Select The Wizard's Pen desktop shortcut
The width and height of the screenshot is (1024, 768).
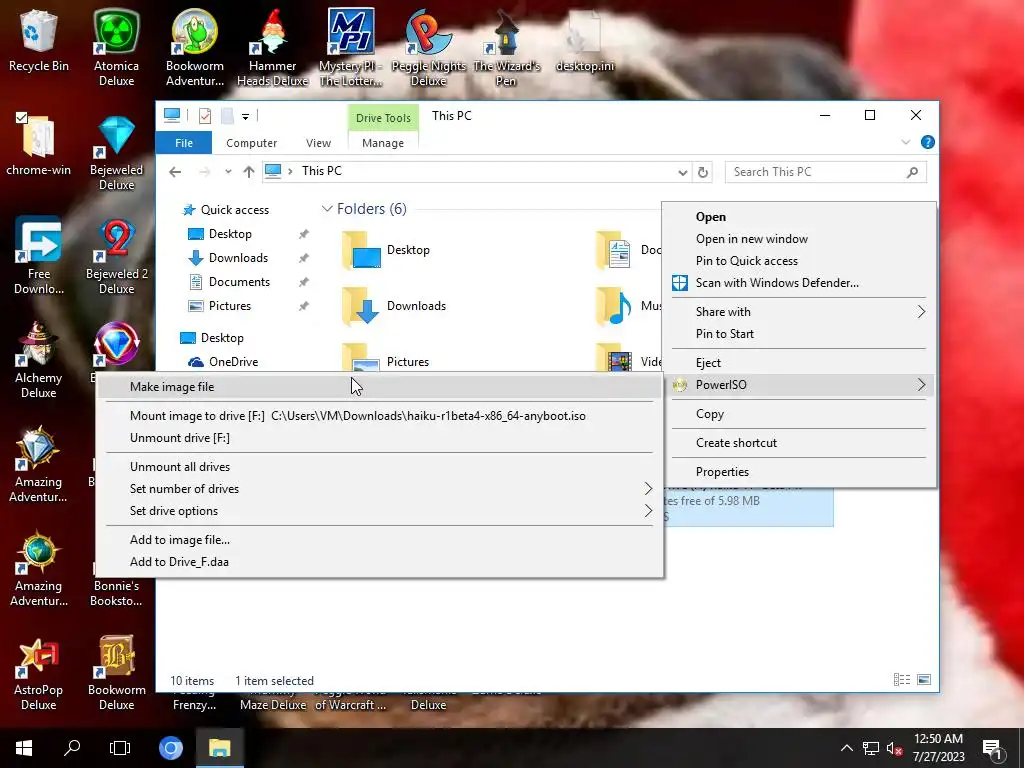click(x=506, y=47)
